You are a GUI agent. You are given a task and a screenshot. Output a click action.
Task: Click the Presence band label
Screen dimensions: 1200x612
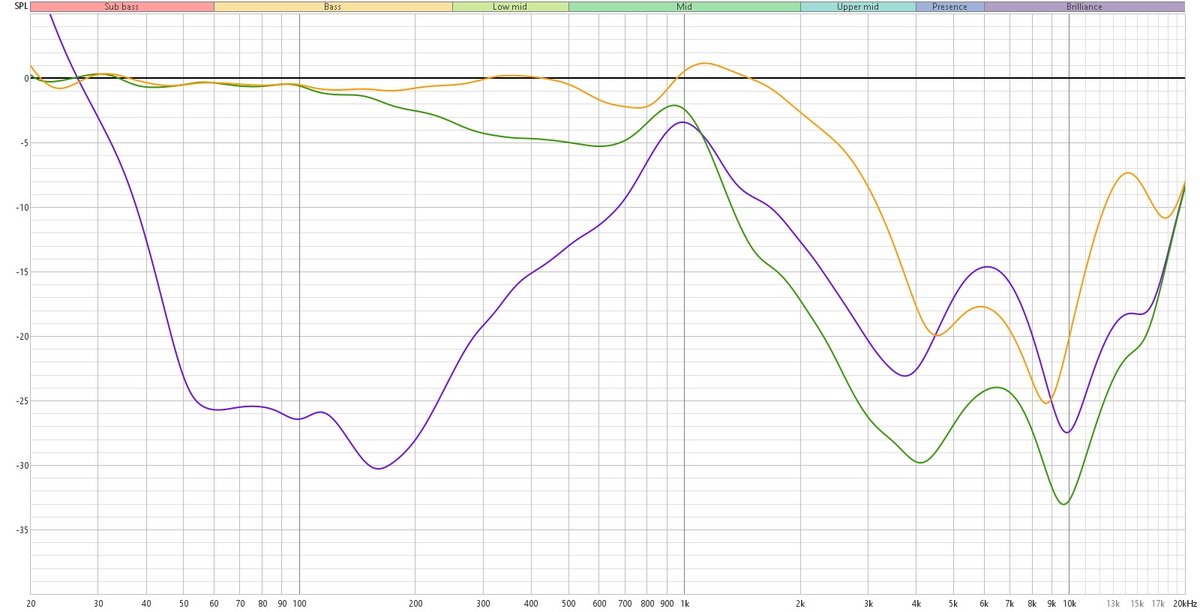click(950, 6)
